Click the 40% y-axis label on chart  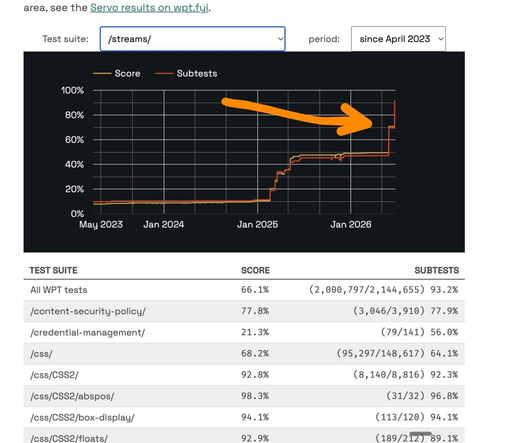[x=74, y=165]
